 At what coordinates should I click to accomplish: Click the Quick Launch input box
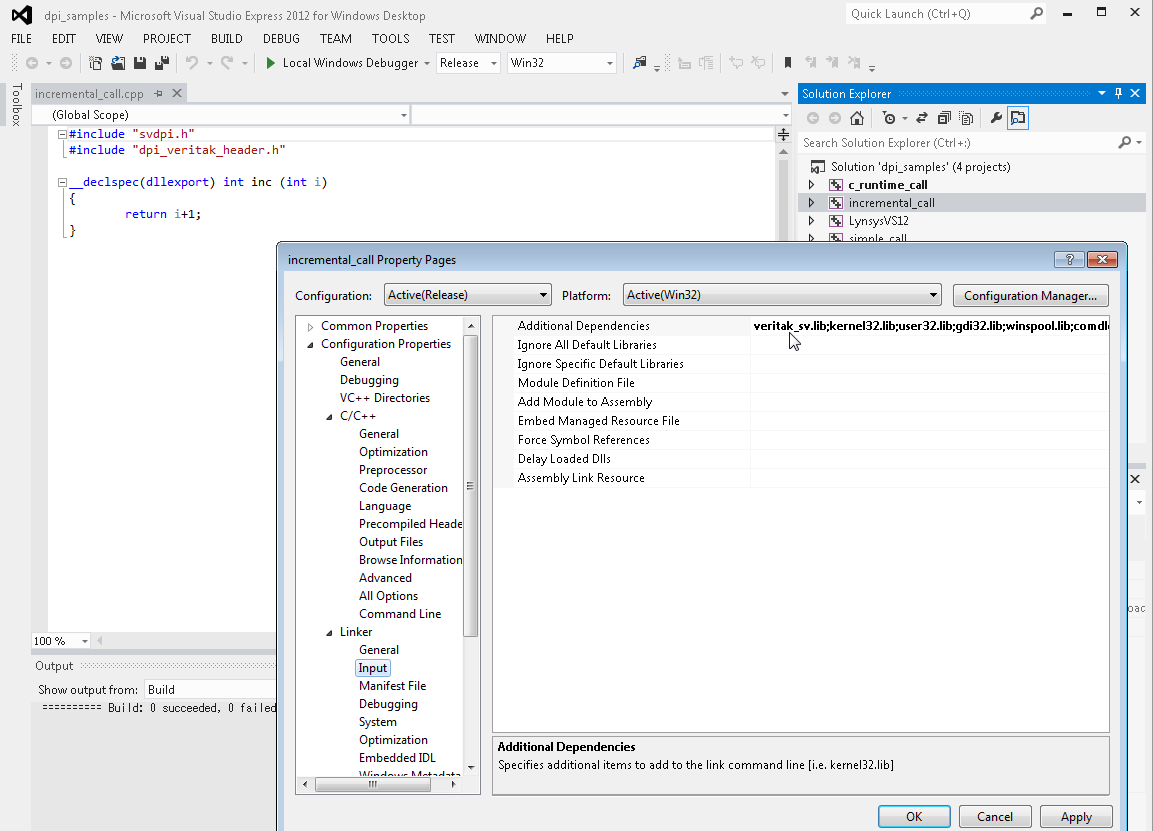click(x=938, y=14)
